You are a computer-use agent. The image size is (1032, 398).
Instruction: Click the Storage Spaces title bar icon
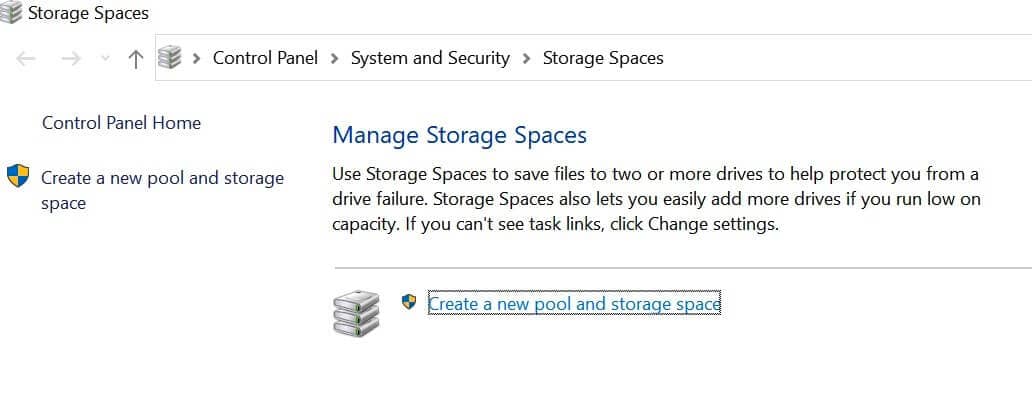click(x=10, y=12)
